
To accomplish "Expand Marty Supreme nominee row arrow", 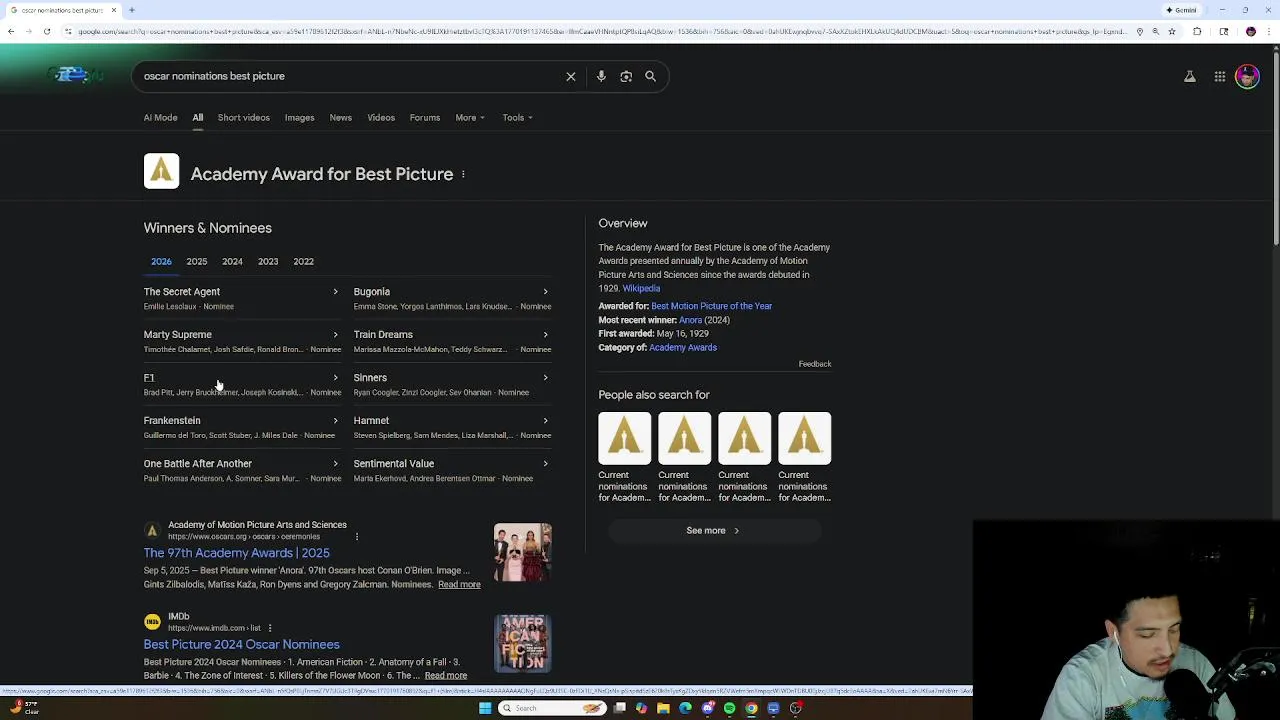I will [x=335, y=335].
